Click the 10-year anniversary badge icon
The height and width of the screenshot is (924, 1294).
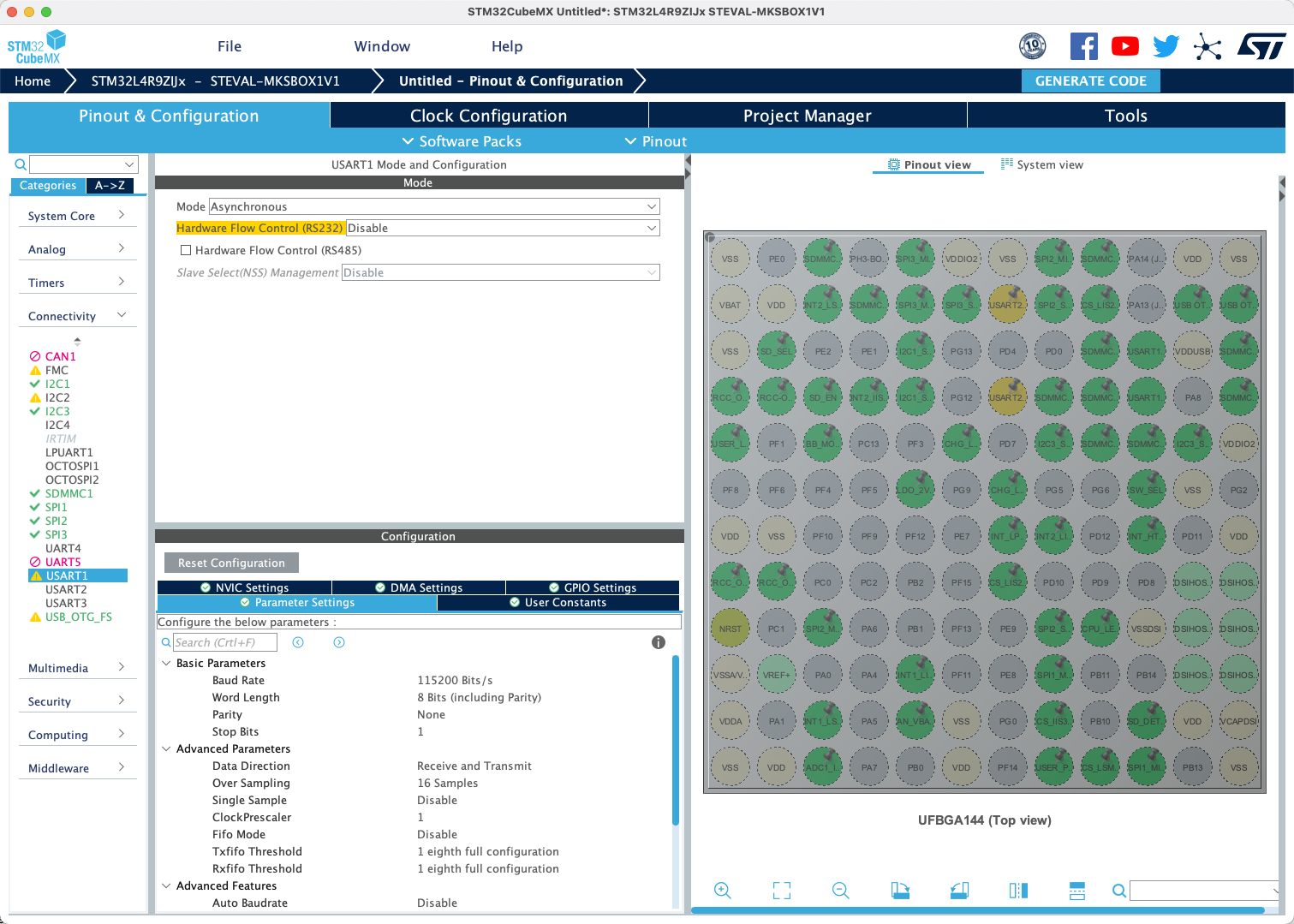[x=1033, y=46]
